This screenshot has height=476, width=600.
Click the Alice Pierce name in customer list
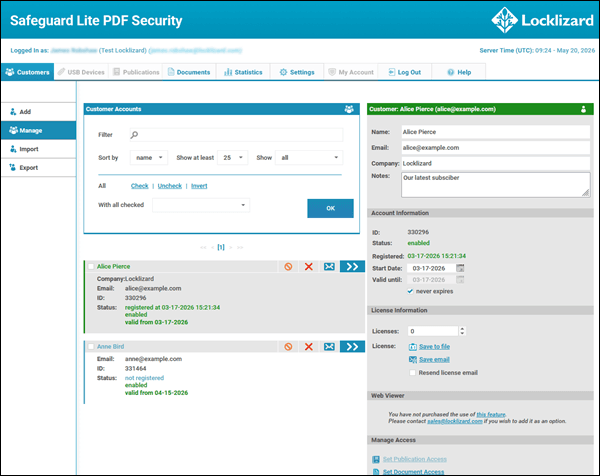(113, 267)
